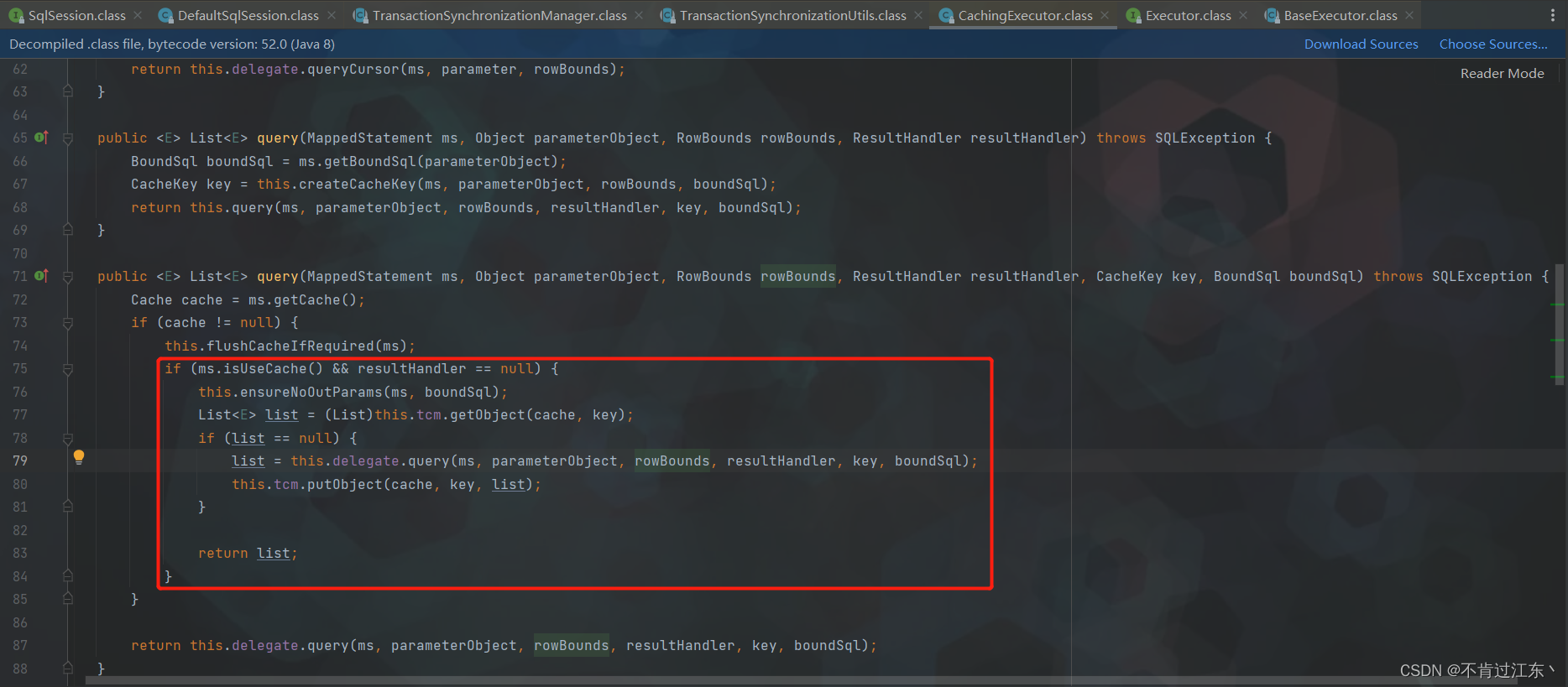The image size is (1568, 687).
Task: Click the fold end marker on line 63
Action: click(x=68, y=91)
